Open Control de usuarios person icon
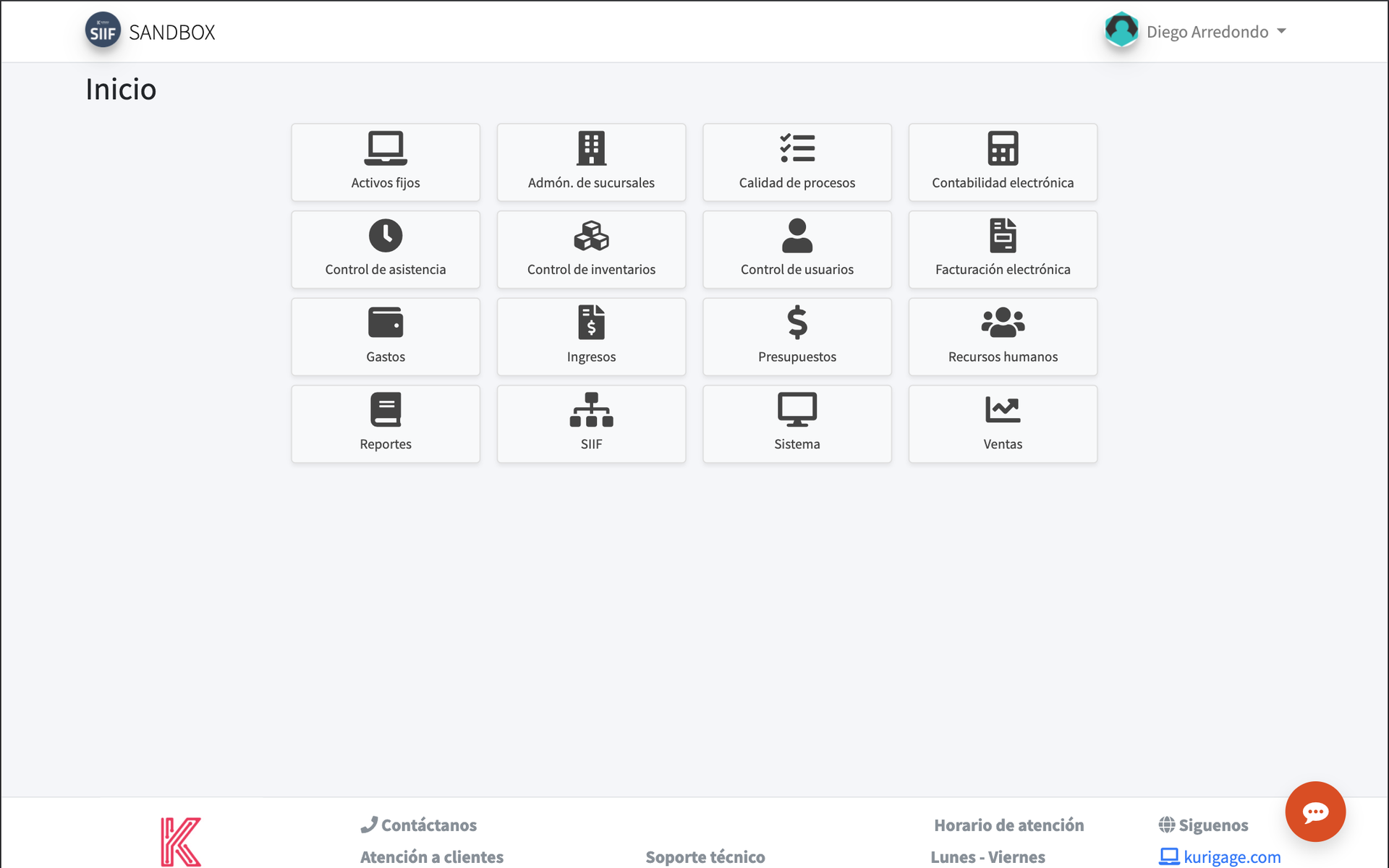The image size is (1389, 868). coord(797,235)
